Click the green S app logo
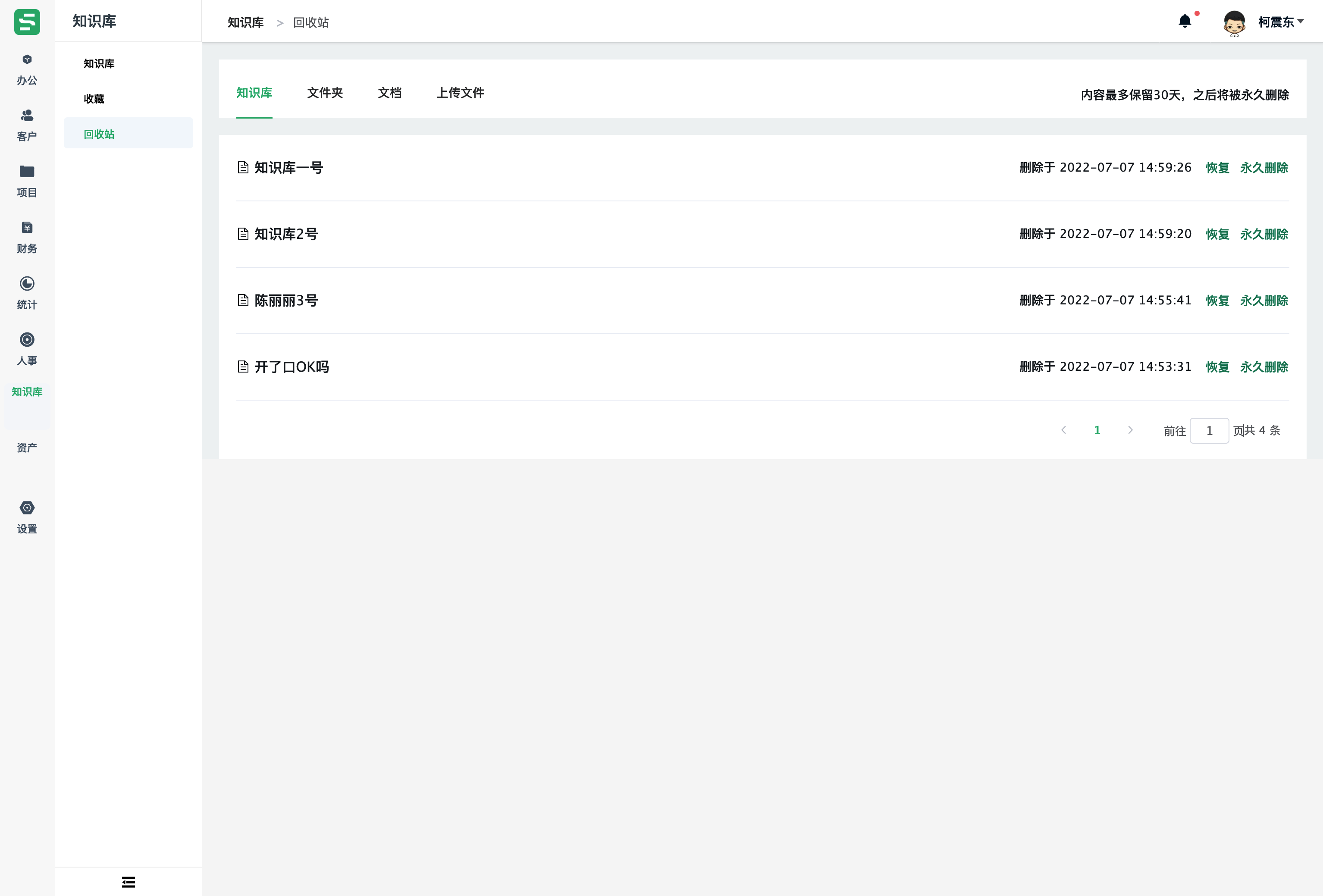1323x896 pixels. coord(27,22)
